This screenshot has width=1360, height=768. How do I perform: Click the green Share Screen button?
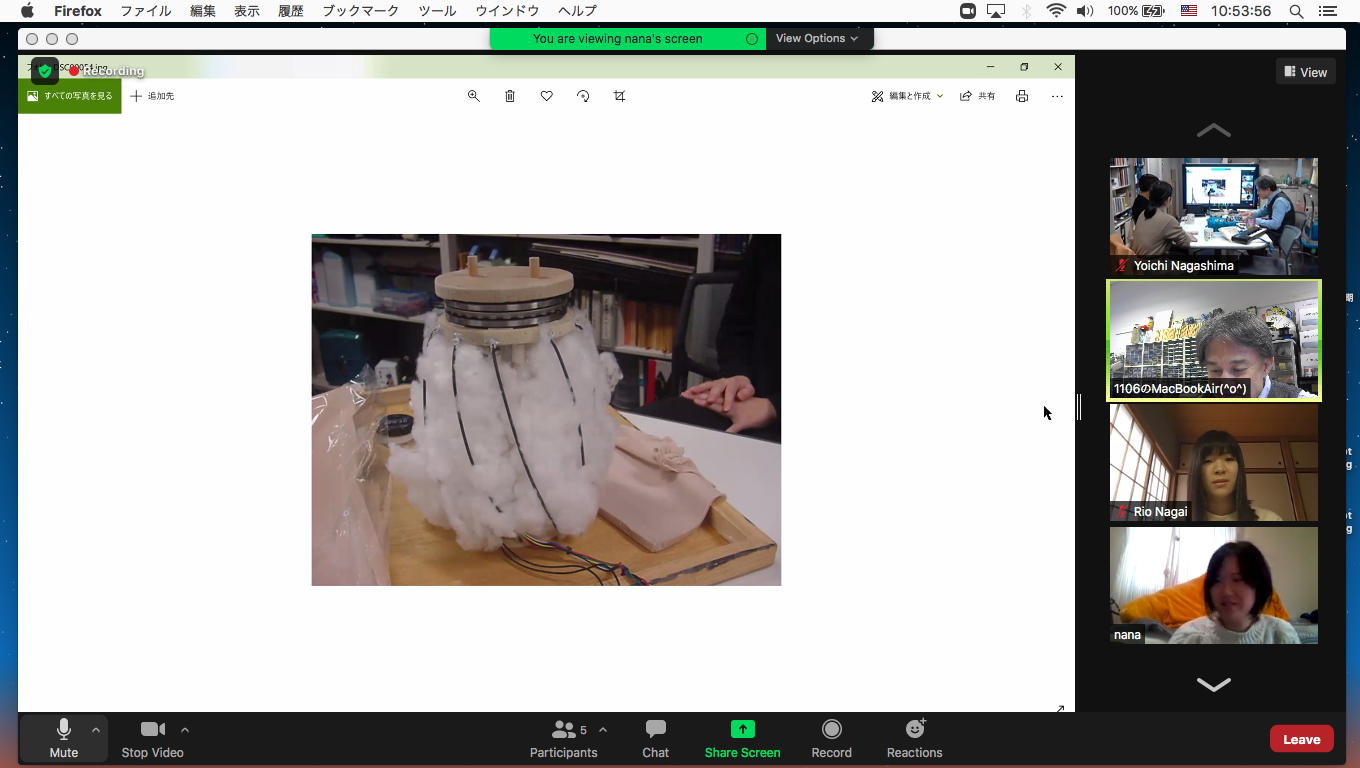coord(742,739)
